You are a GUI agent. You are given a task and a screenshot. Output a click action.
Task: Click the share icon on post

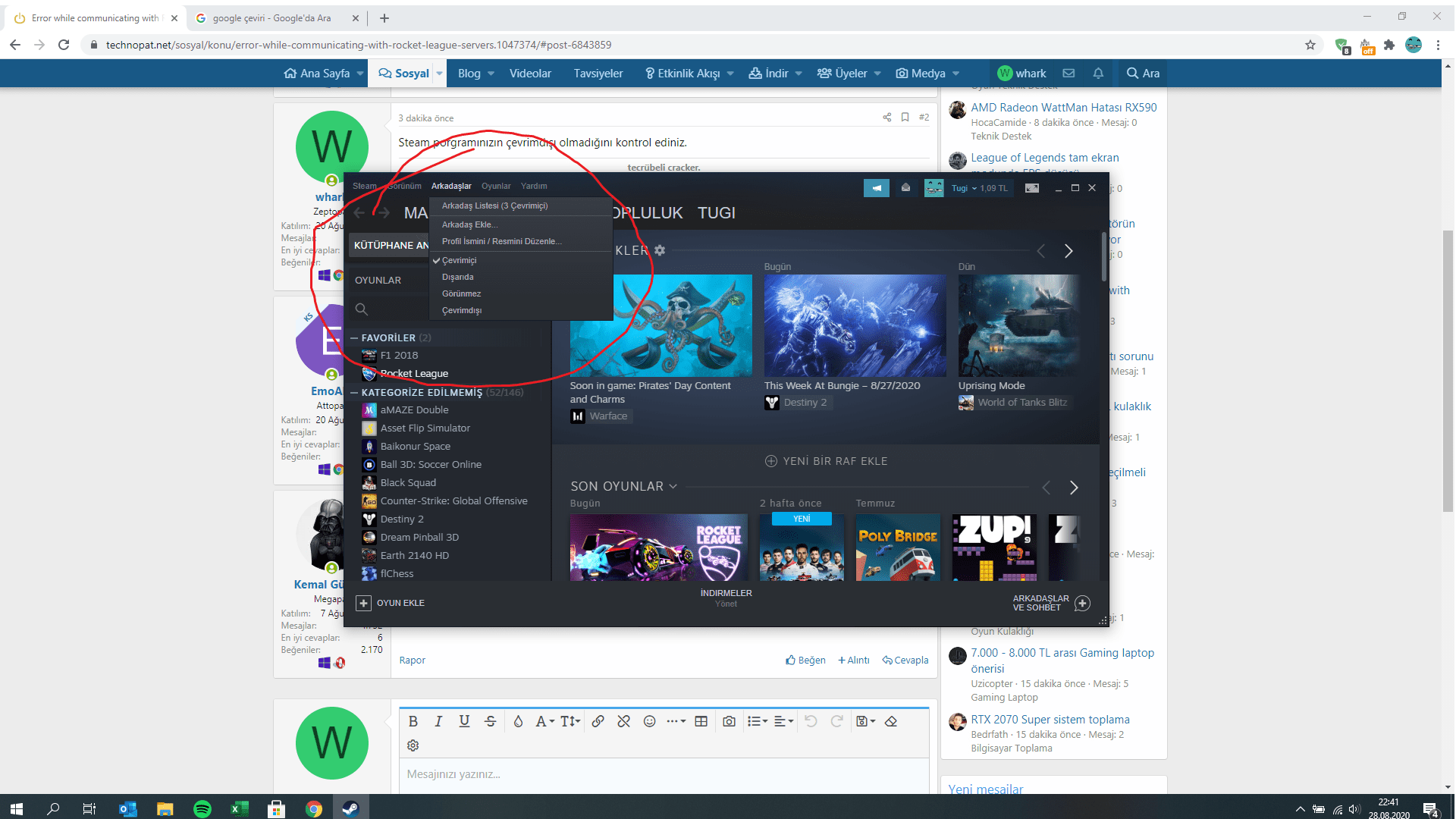coord(886,117)
